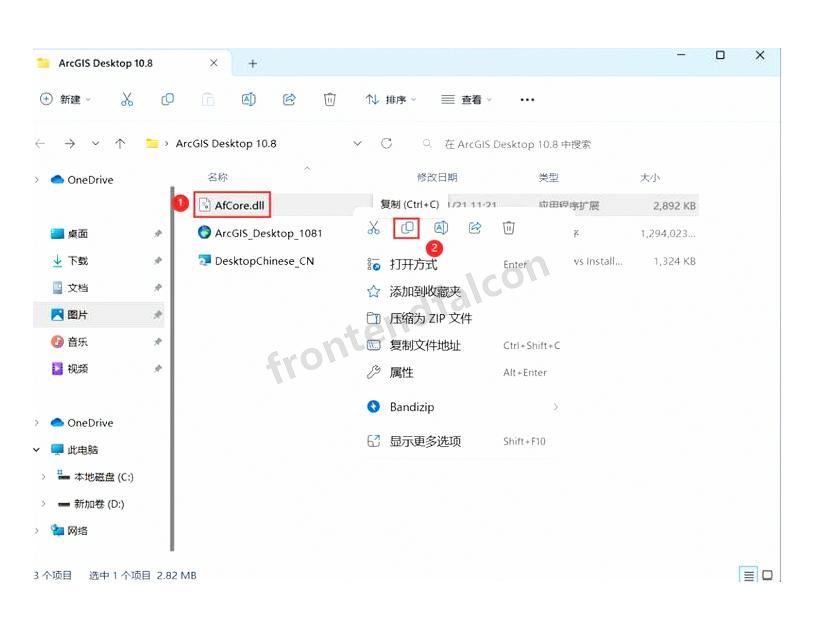Open the three-dot more options toolbar menu
Viewport: 815px width, 630px height.
527,99
